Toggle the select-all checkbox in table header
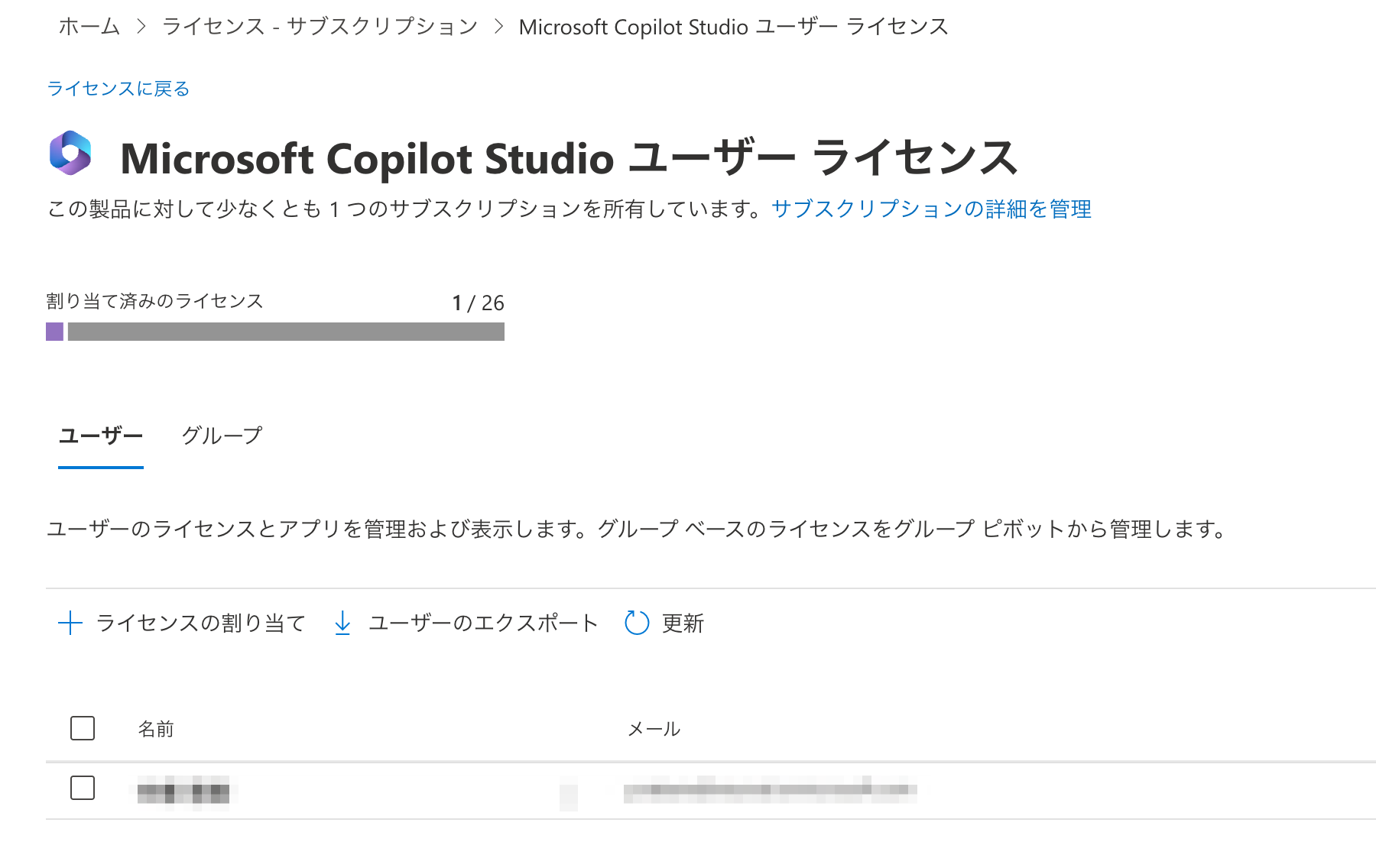Viewport: 1376px width, 868px height. point(83,728)
